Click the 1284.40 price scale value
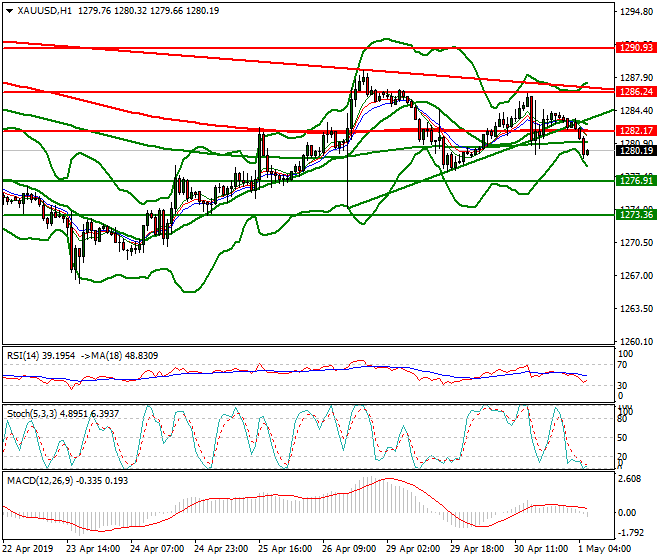This screenshot has width=660, height=560. click(636, 111)
